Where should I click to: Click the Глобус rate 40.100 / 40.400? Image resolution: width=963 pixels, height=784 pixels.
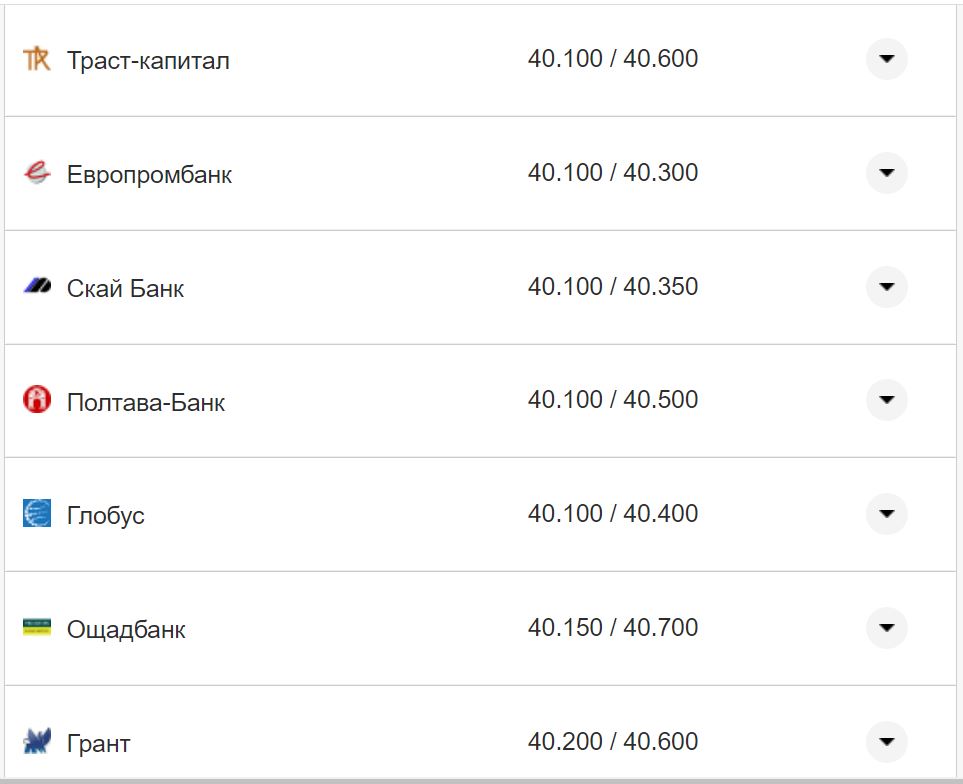coord(613,514)
